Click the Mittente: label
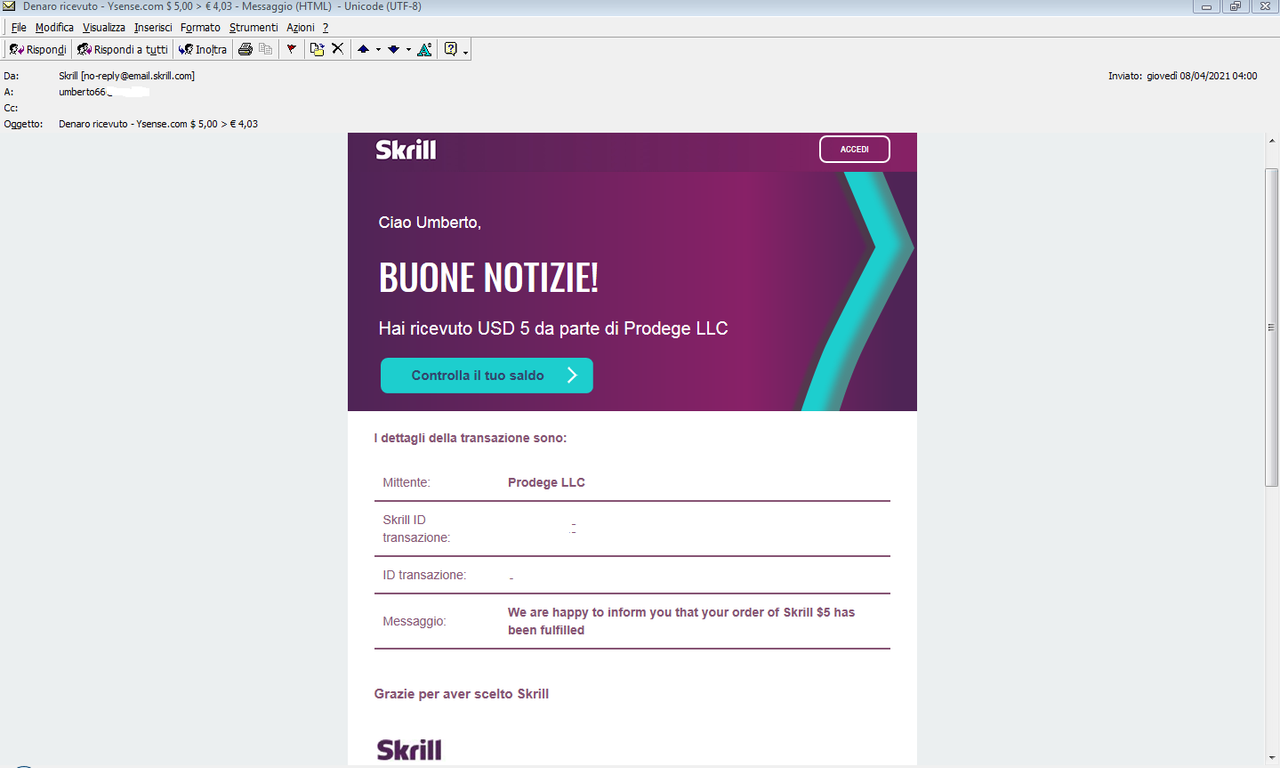Screen dimensions: 1280x768 (406, 482)
